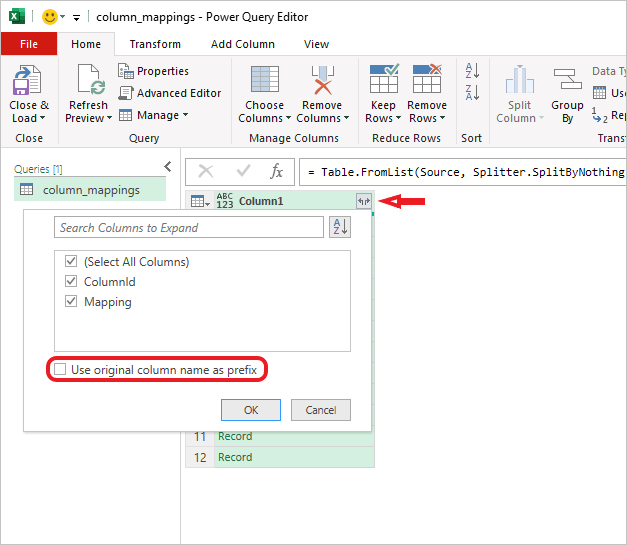Image resolution: width=627 pixels, height=545 pixels.
Task: Click row number 11
Action: click(x=200, y=436)
